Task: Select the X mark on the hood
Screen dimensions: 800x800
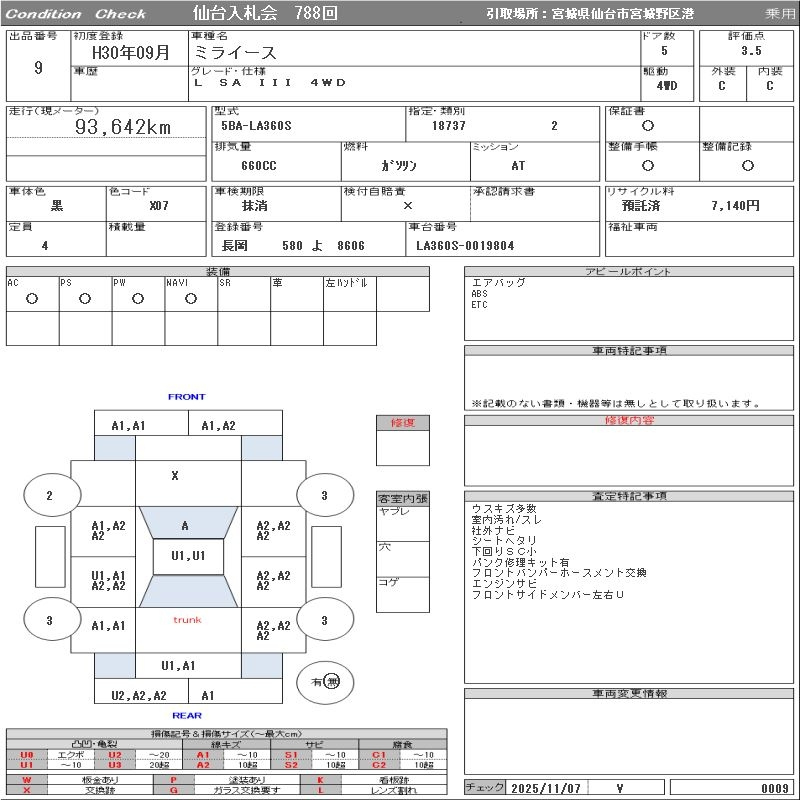Action: click(174, 476)
